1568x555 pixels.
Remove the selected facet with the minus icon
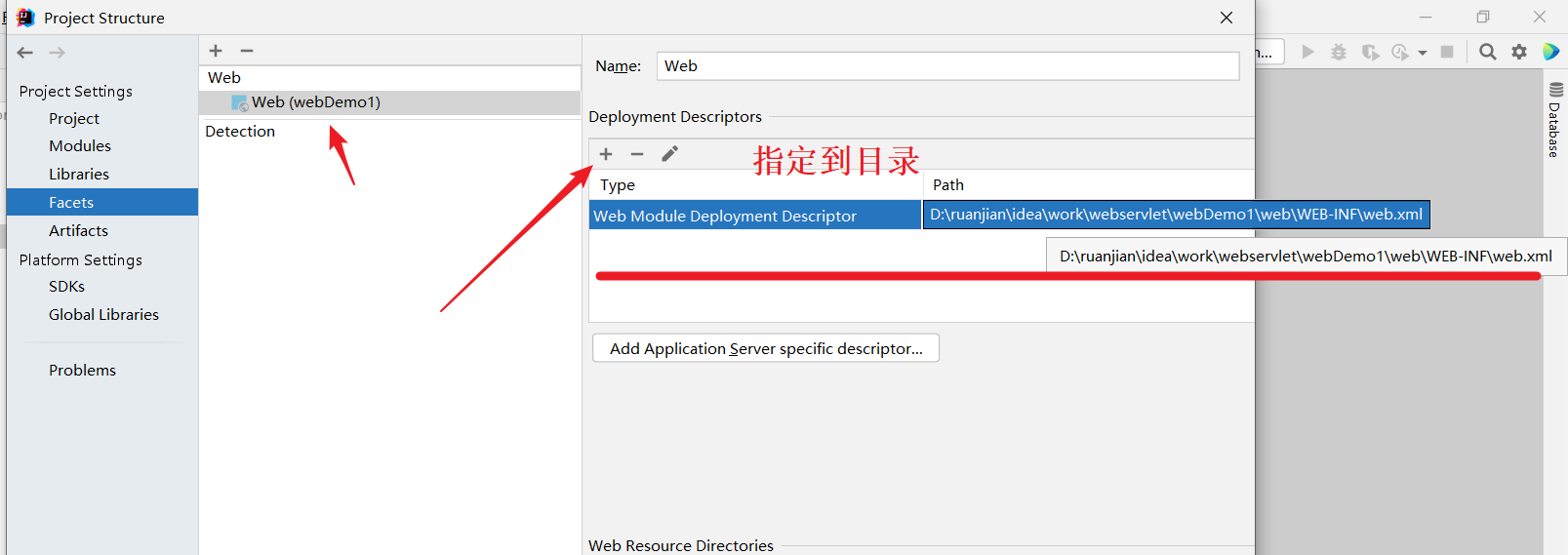click(x=247, y=51)
